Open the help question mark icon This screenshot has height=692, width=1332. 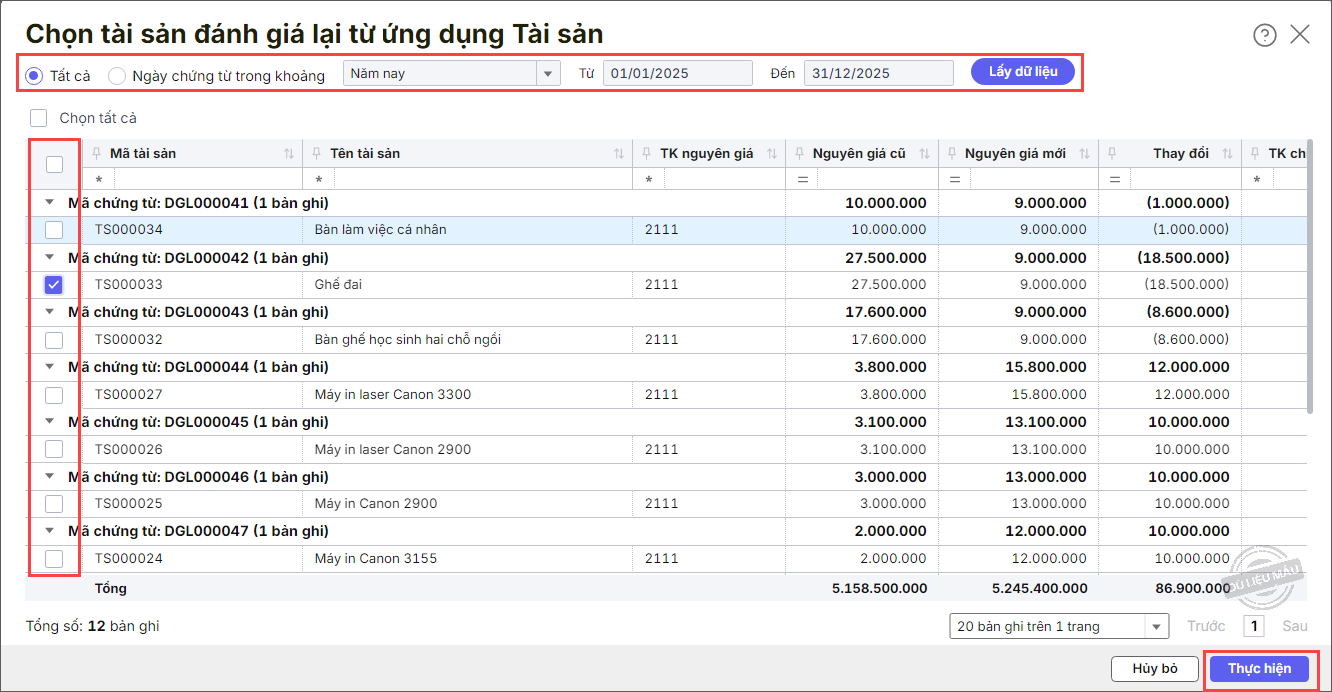[x=1264, y=35]
